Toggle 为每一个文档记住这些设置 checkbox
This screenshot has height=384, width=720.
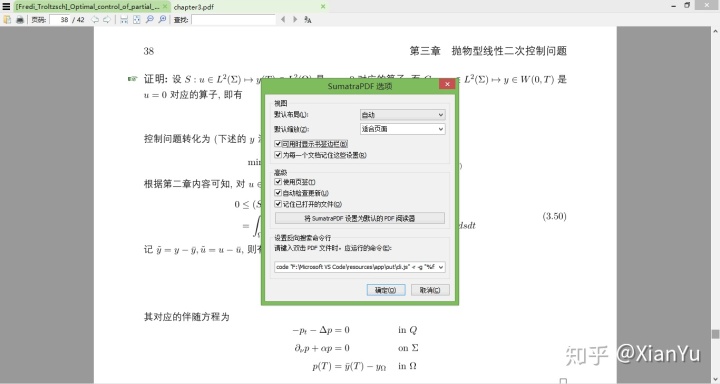click(278, 155)
